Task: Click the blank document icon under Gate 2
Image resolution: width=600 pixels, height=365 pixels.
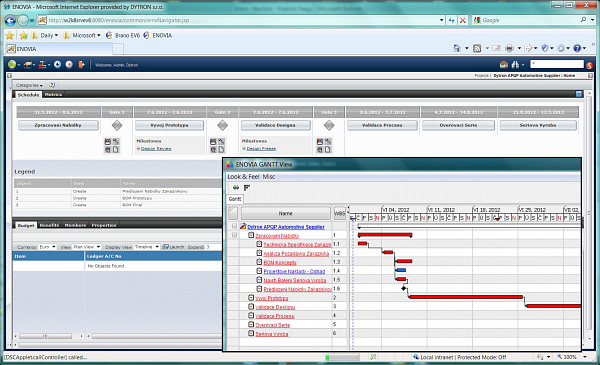Action: [x=221, y=150]
